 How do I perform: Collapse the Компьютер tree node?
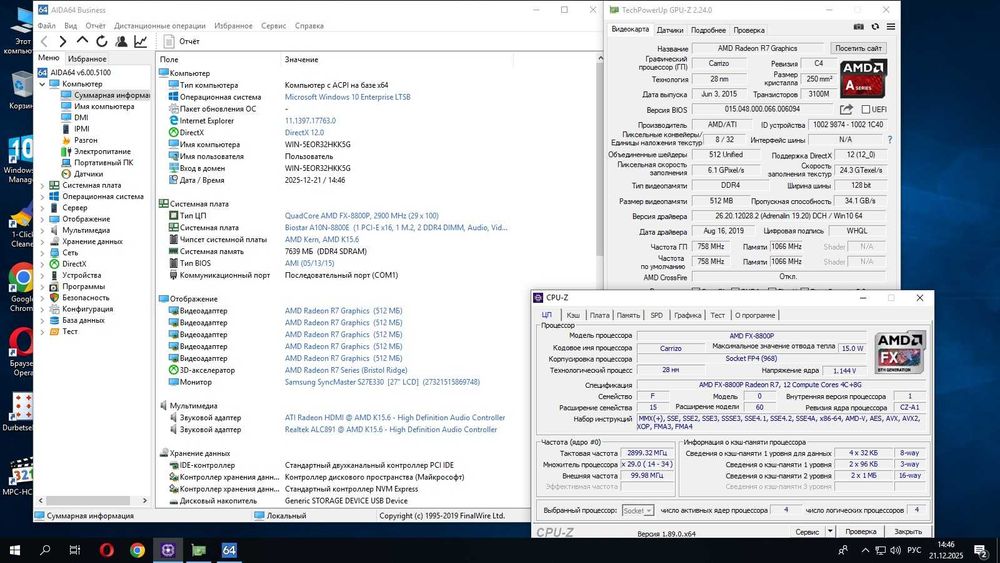pos(43,84)
